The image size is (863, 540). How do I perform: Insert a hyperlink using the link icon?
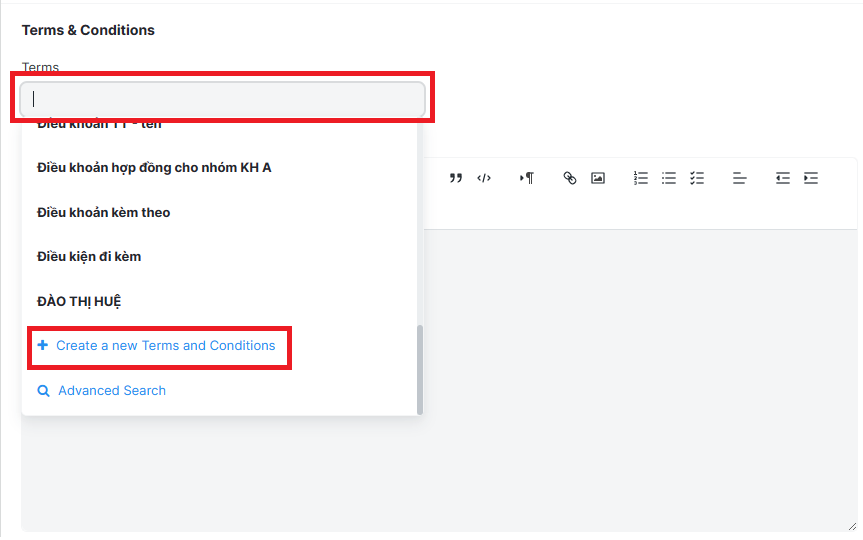click(x=570, y=178)
